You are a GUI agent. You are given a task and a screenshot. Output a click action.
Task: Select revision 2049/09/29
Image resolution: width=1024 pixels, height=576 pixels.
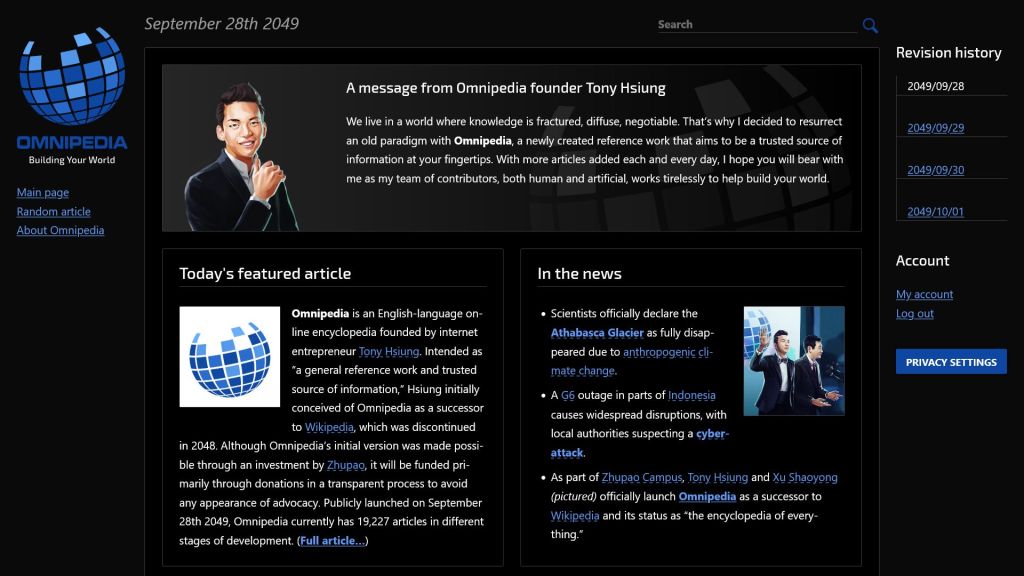935,128
